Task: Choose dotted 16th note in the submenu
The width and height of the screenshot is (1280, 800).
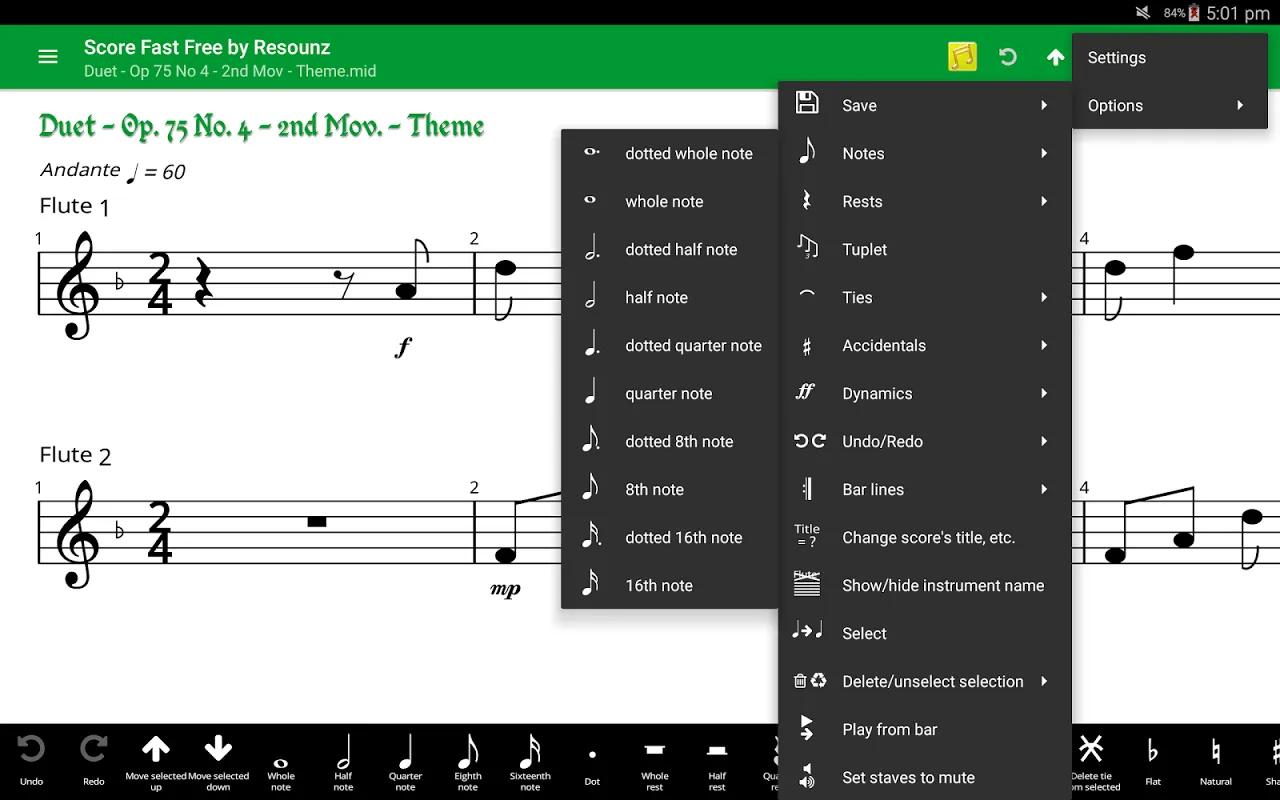Action: pos(670,537)
